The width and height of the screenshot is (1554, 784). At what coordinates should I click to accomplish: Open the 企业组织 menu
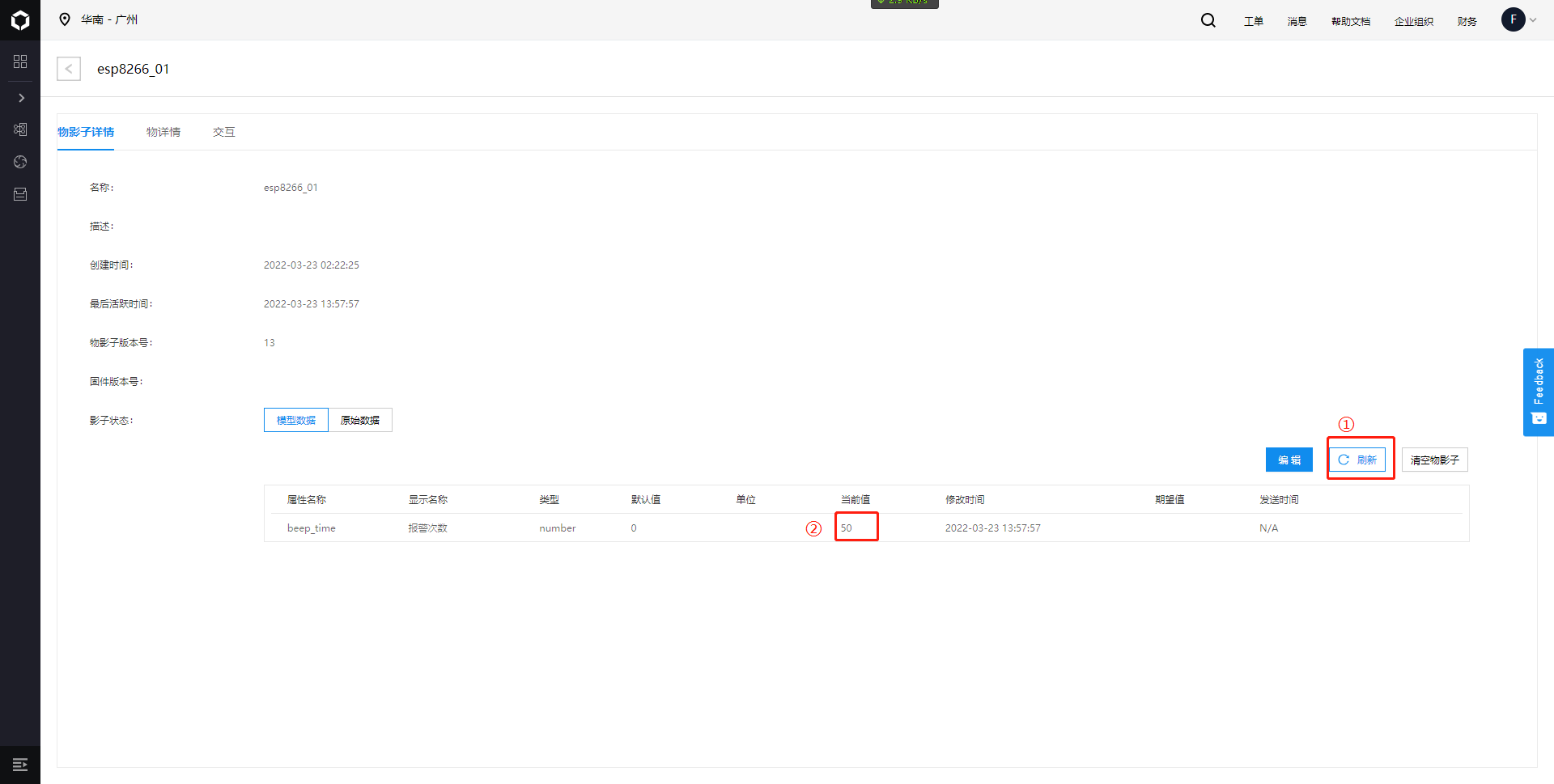point(1413,21)
